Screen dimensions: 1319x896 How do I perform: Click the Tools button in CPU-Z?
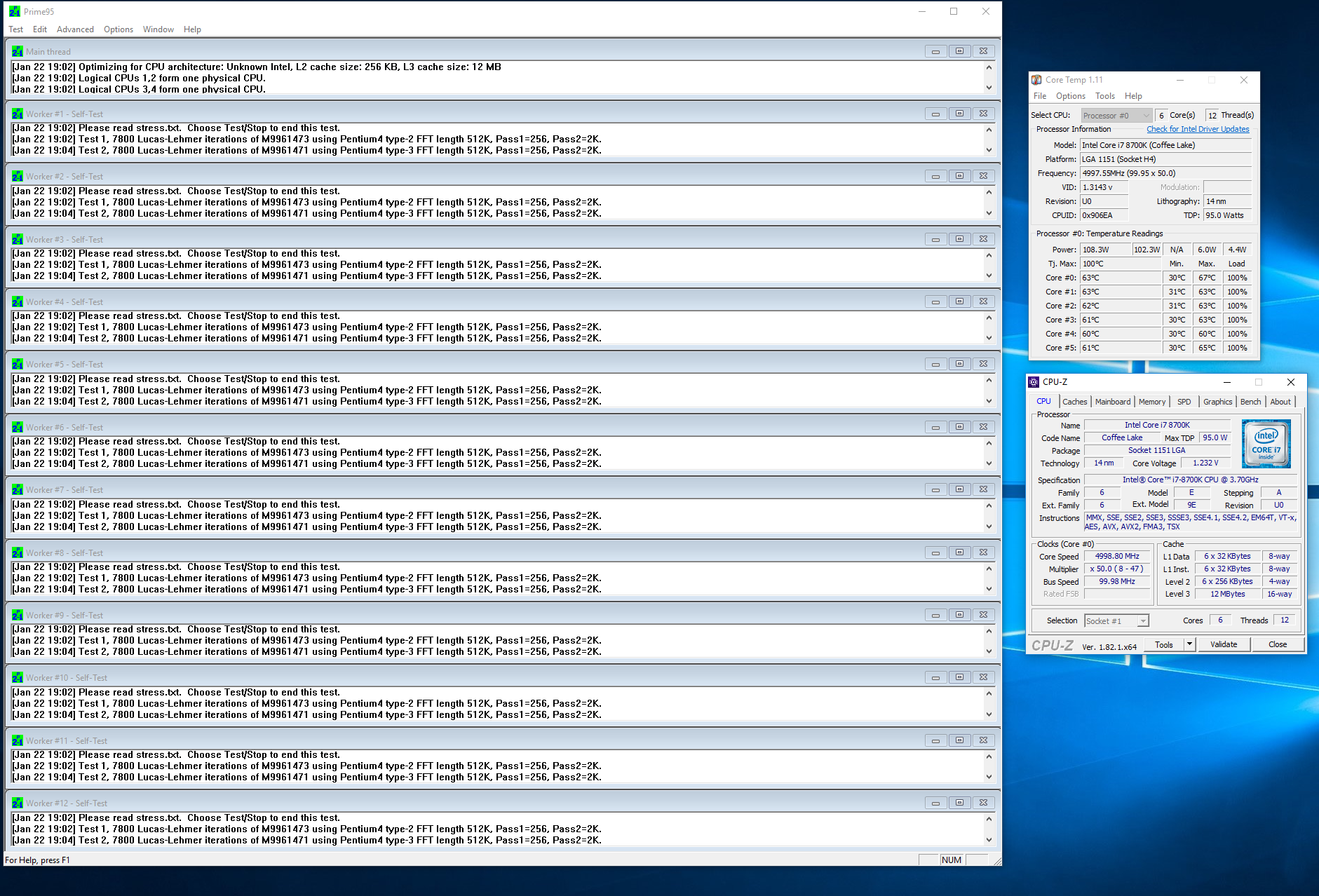pyautogui.click(x=1164, y=644)
